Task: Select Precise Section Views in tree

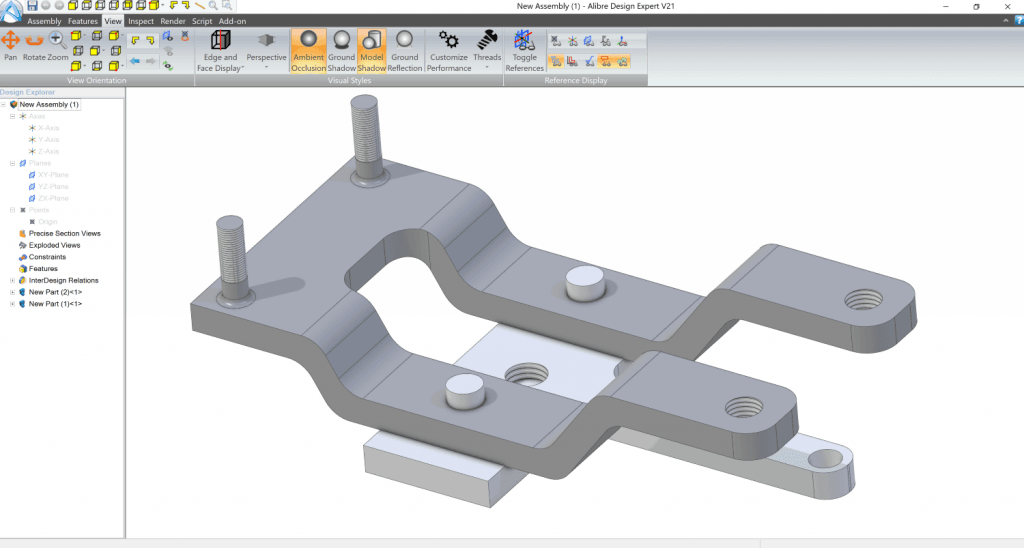Action: 64,233
